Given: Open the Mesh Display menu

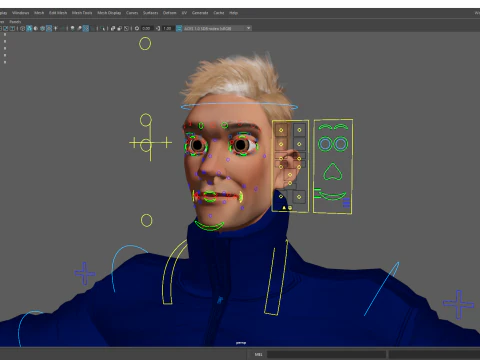Looking at the screenshot, I should [x=109, y=13].
